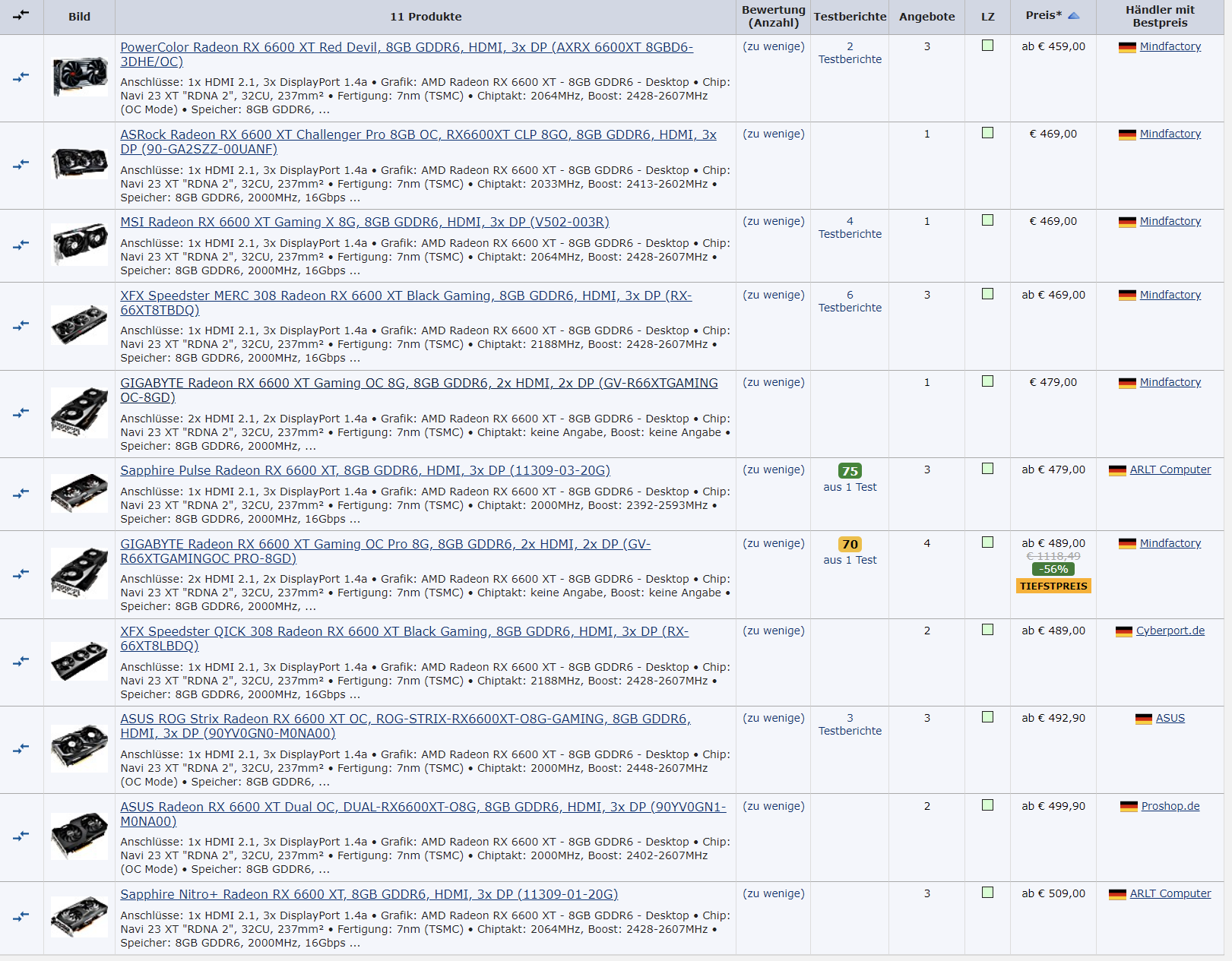Click the LZ column header

point(987,16)
